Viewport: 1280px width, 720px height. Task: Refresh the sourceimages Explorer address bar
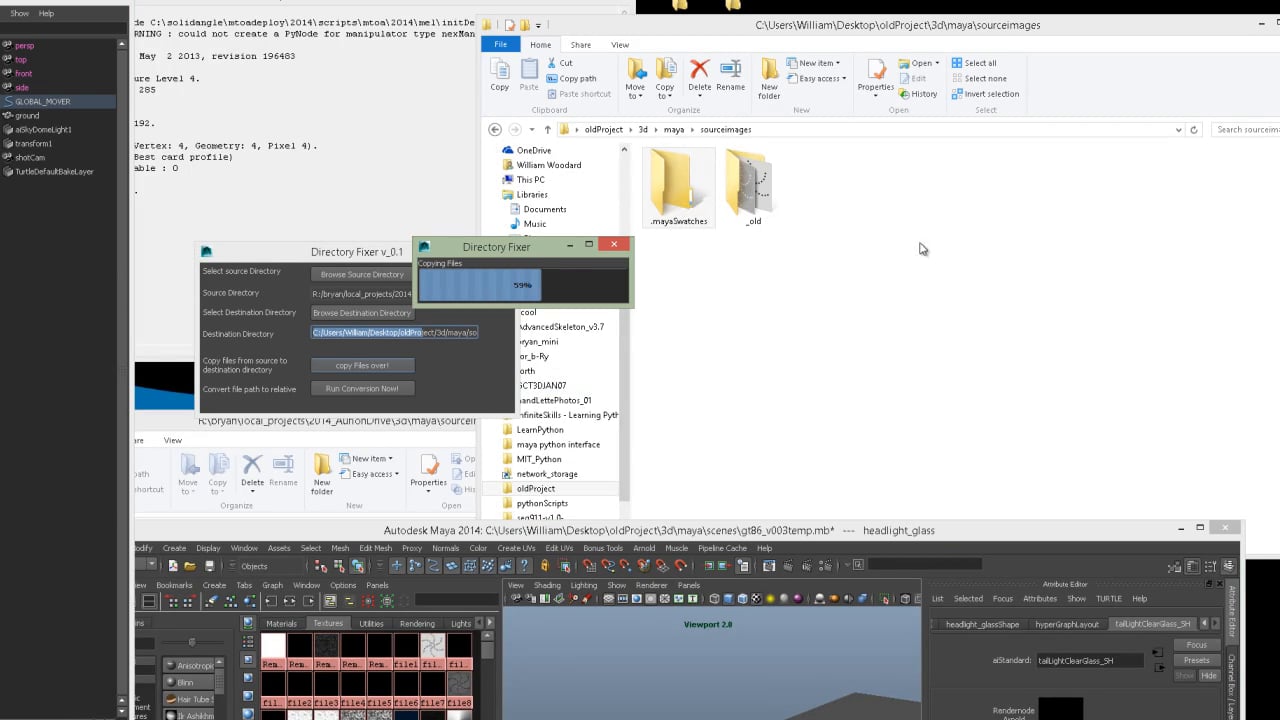click(1193, 129)
